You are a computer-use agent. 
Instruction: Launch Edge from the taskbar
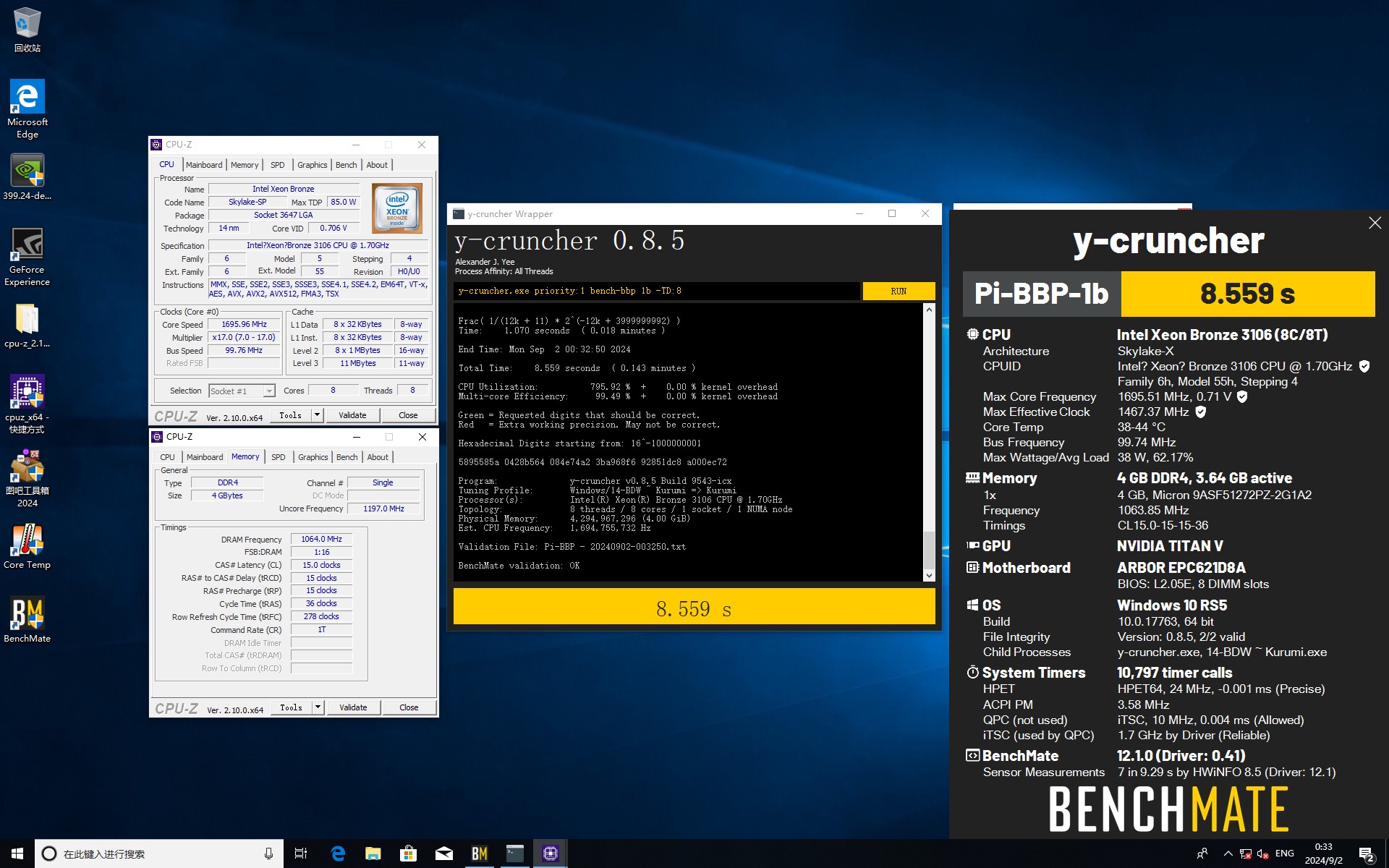[x=337, y=854]
